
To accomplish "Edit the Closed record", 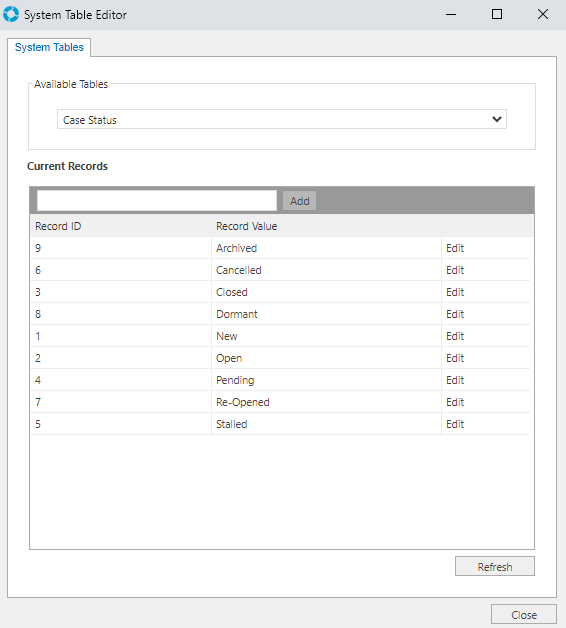I will point(455,292).
